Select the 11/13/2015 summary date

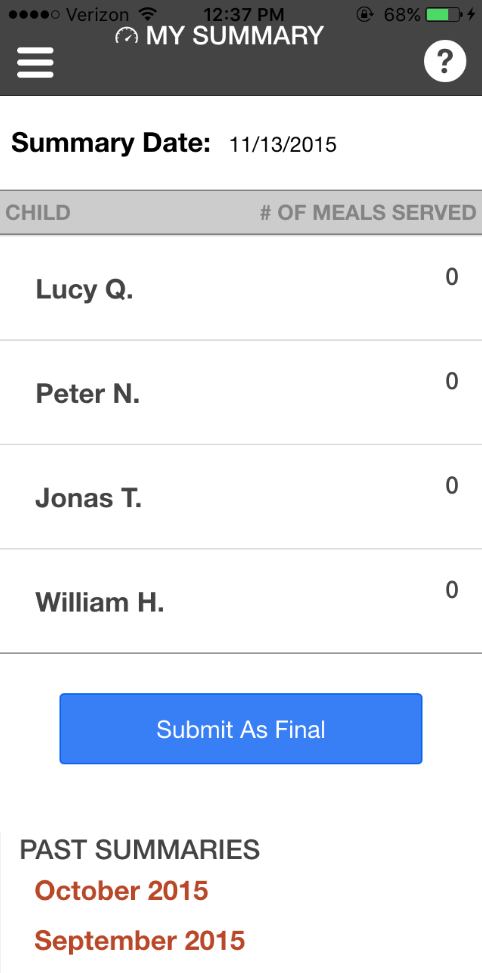(283, 145)
